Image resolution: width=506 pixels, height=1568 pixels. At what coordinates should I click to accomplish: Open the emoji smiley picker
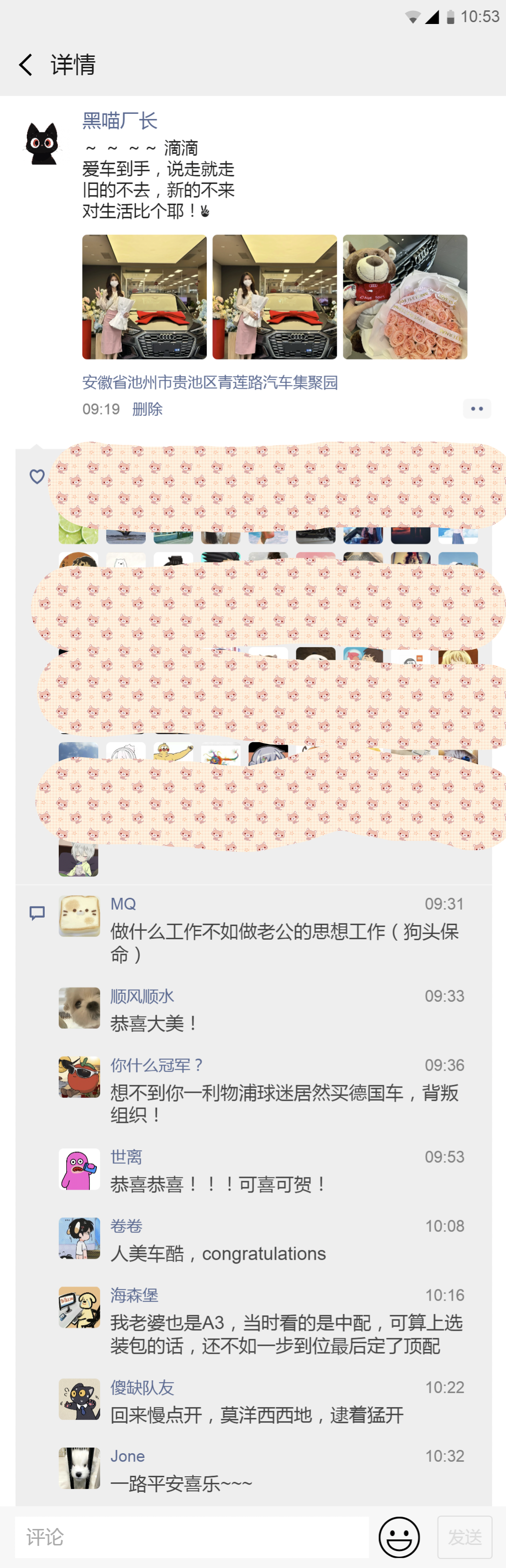pos(399,1537)
